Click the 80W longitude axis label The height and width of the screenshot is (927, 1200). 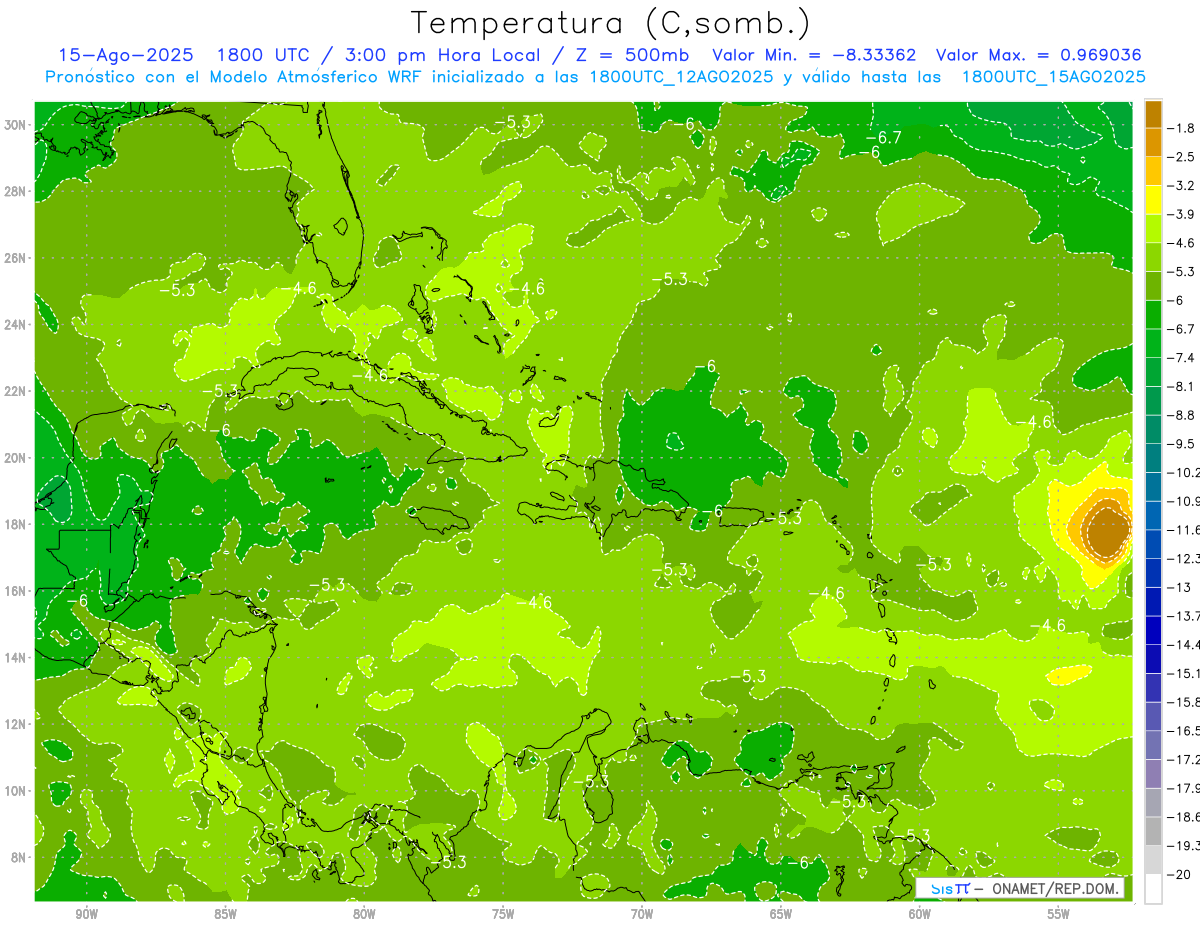[x=364, y=914]
